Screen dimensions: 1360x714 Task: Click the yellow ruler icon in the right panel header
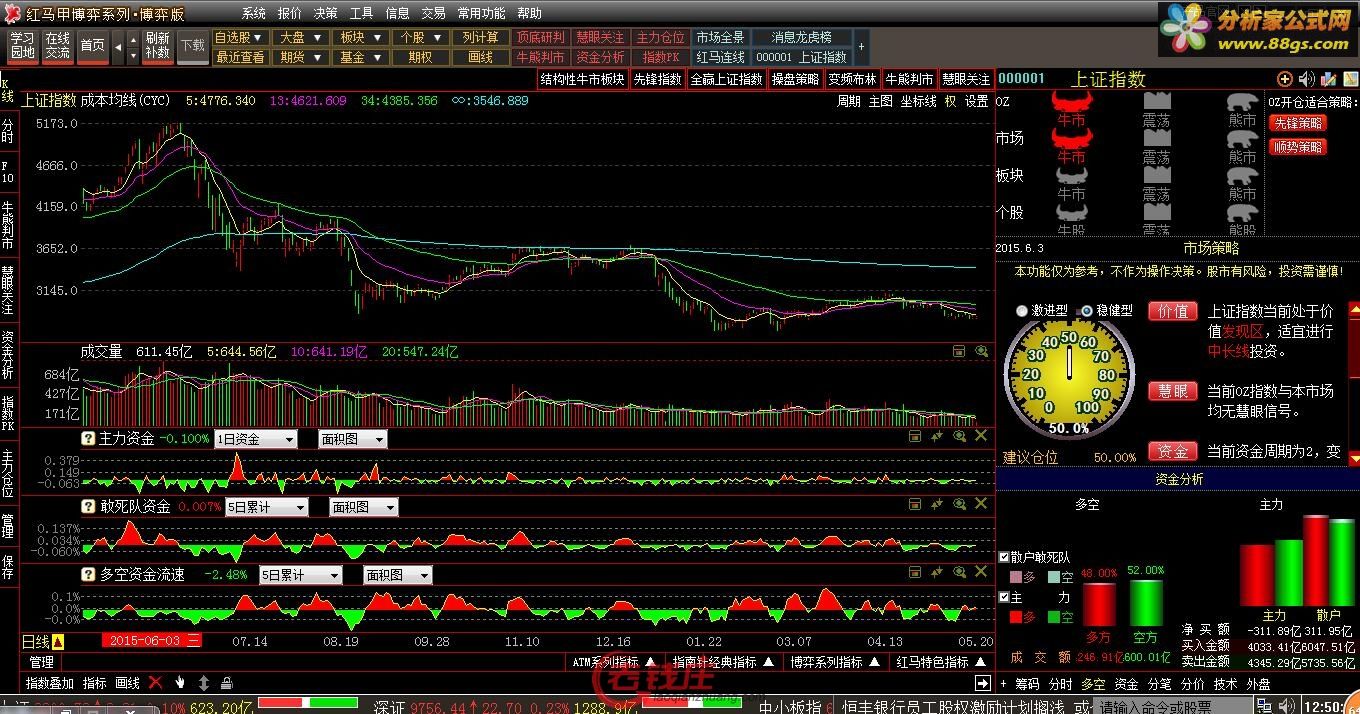[1349, 79]
